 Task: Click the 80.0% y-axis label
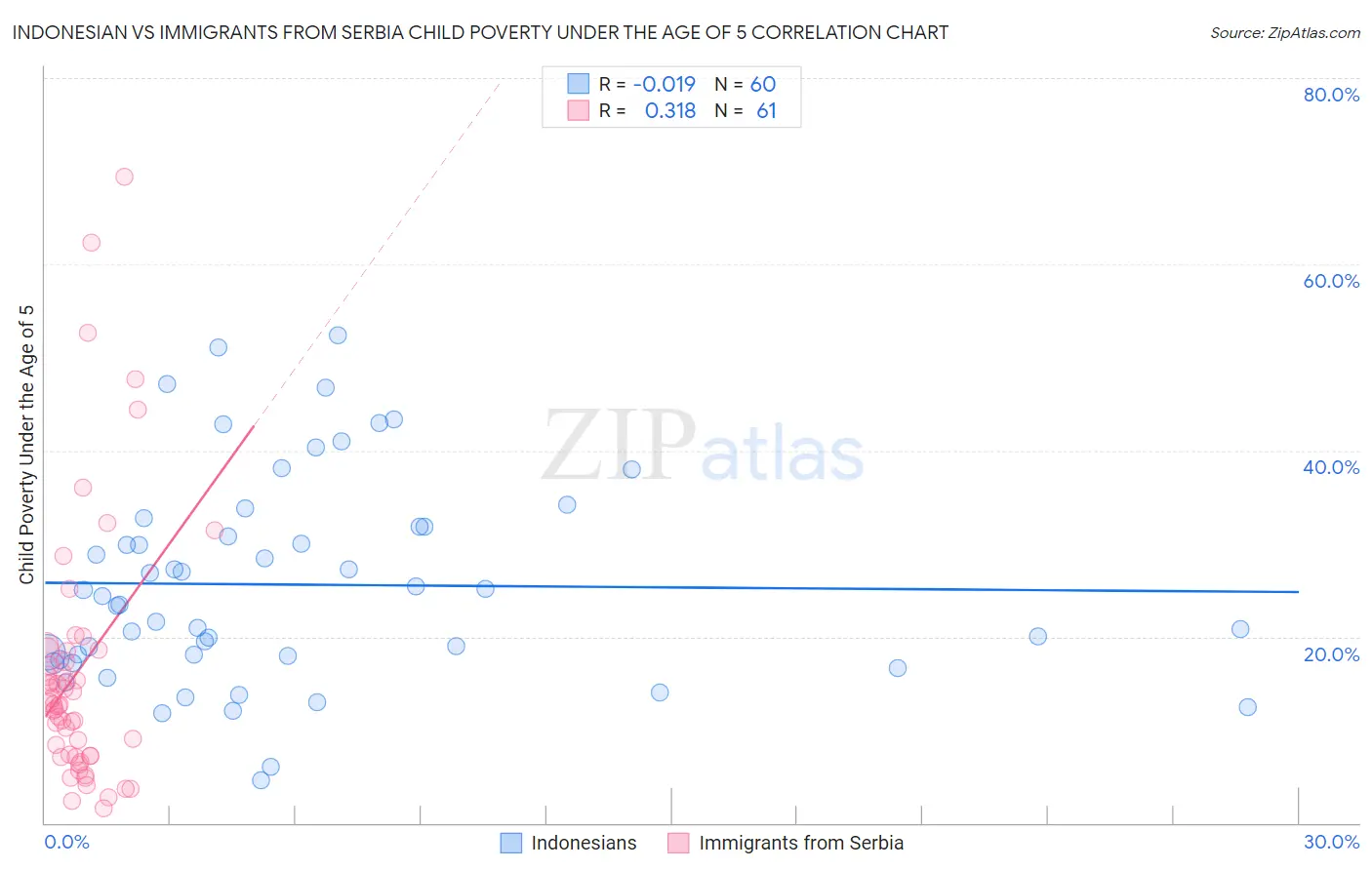1331,95
